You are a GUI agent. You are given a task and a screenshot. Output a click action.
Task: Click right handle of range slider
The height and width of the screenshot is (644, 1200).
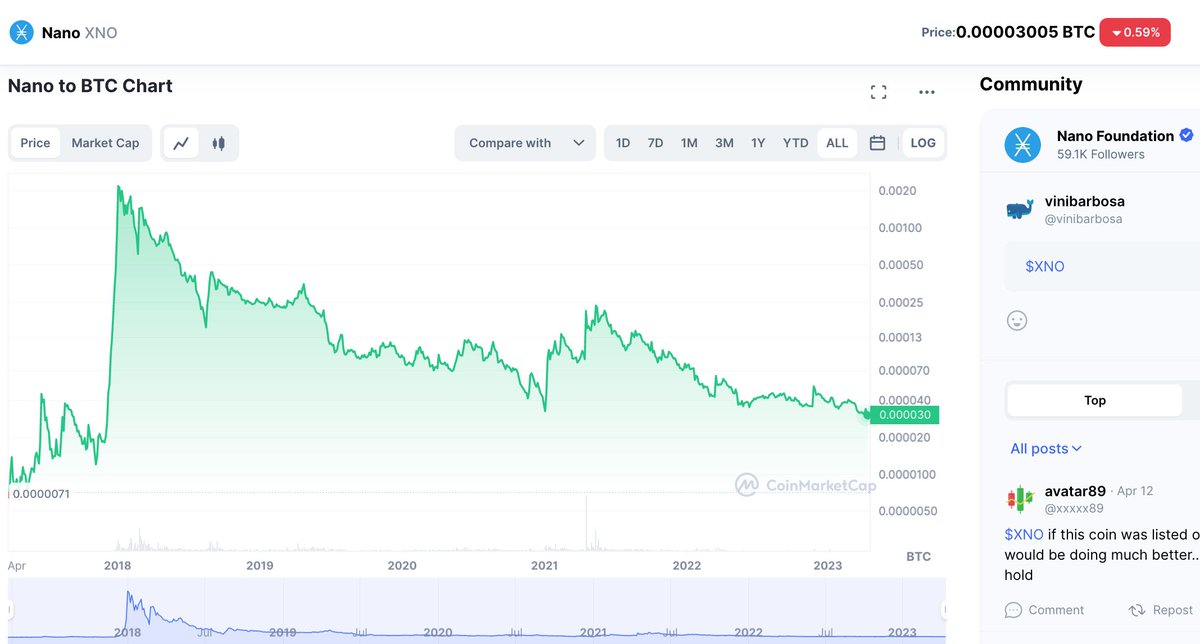point(943,608)
